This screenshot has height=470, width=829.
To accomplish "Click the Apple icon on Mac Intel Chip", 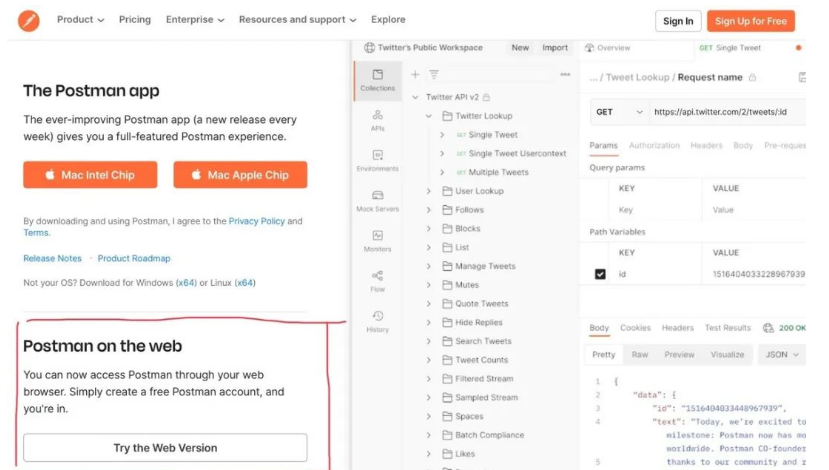I will [x=50, y=174].
